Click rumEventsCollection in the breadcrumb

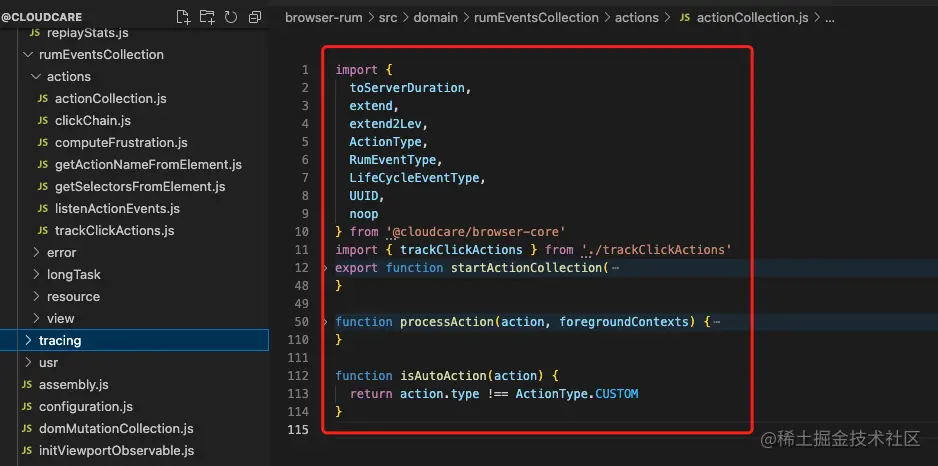pyautogui.click(x=536, y=18)
